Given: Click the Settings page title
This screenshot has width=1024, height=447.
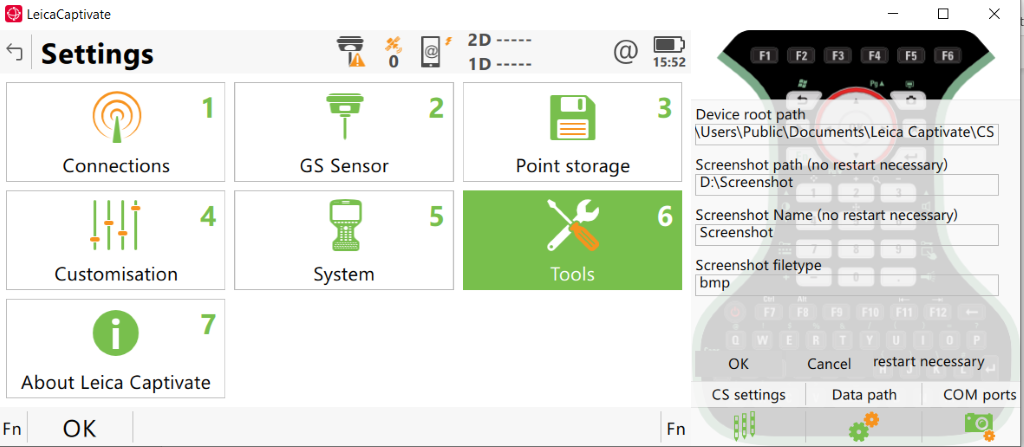Looking at the screenshot, I should click(97, 54).
